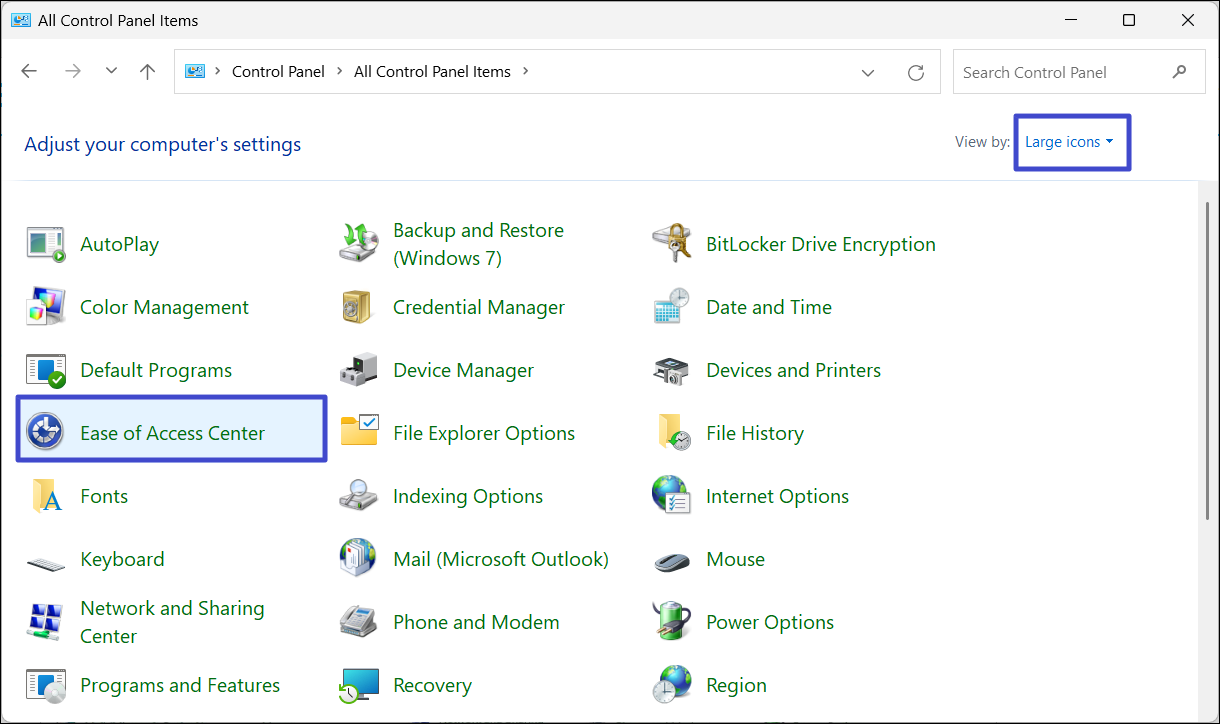Screen dimensions: 1220x724
Task: Click the vertical scrollbar
Action: click(1207, 360)
